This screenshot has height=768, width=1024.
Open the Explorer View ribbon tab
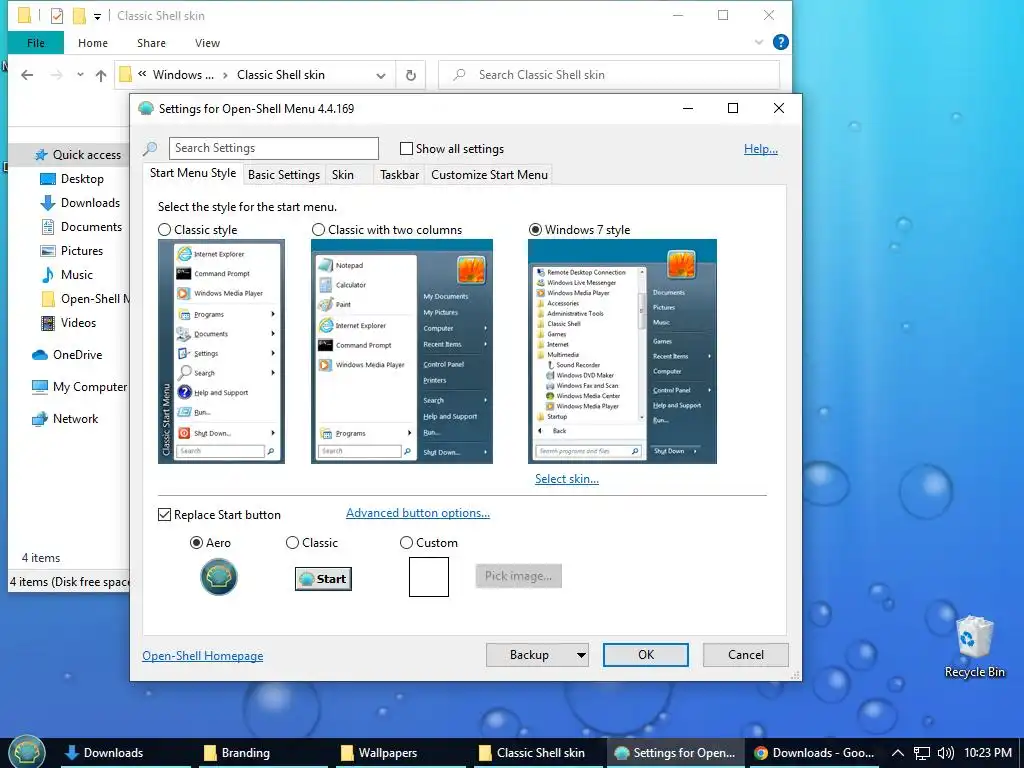[207, 43]
